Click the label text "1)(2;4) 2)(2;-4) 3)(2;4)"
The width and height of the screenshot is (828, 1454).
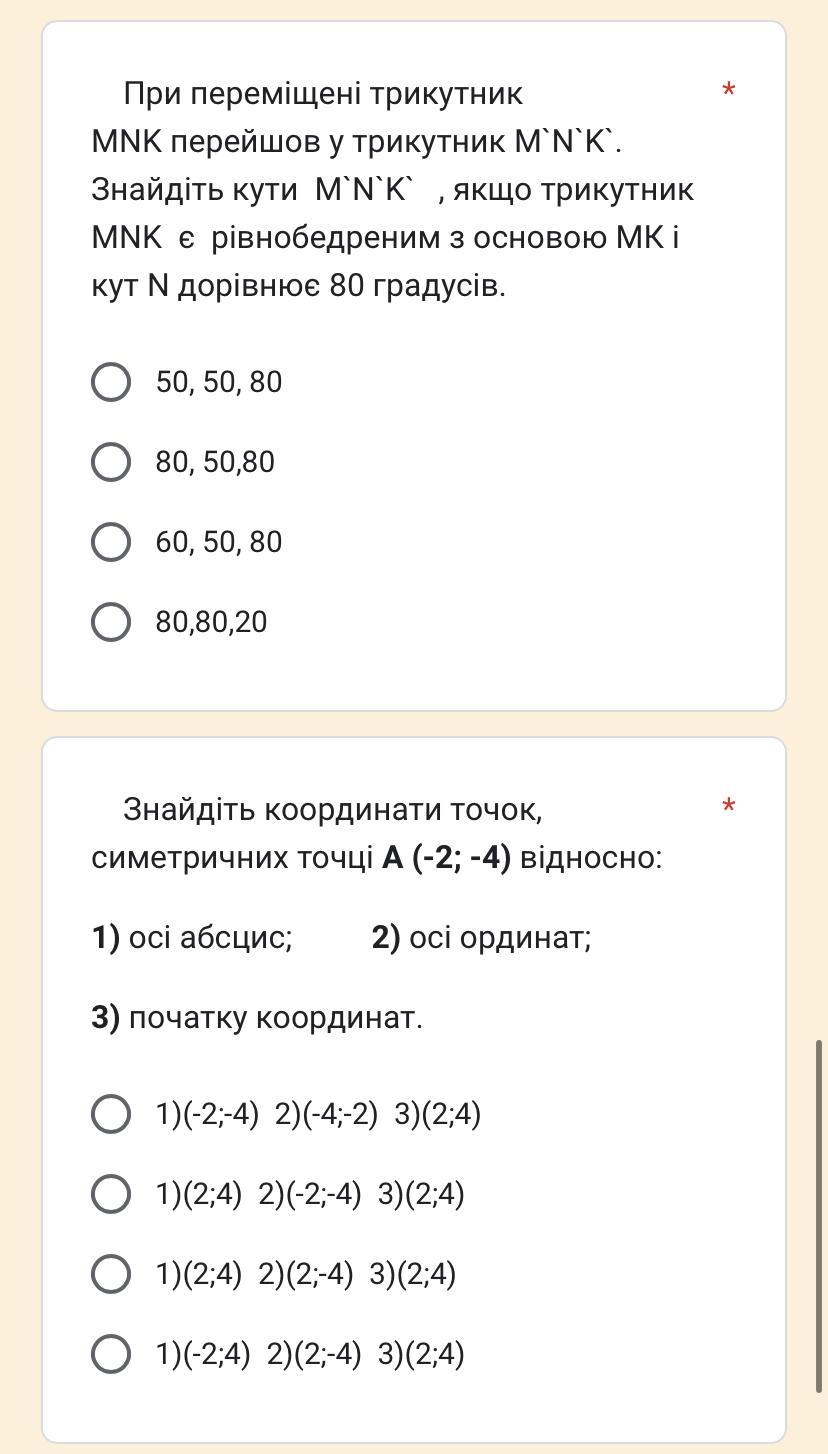tap(305, 1274)
